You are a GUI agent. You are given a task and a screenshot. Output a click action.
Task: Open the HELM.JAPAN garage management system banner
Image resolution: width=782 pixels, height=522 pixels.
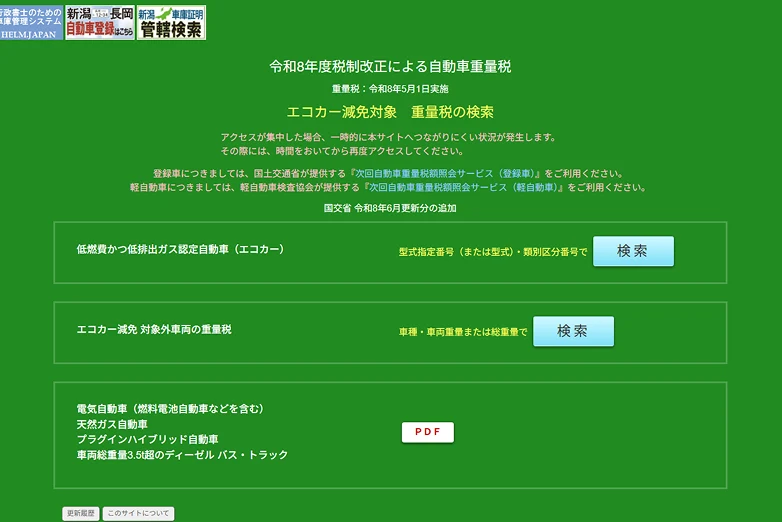tap(31, 22)
